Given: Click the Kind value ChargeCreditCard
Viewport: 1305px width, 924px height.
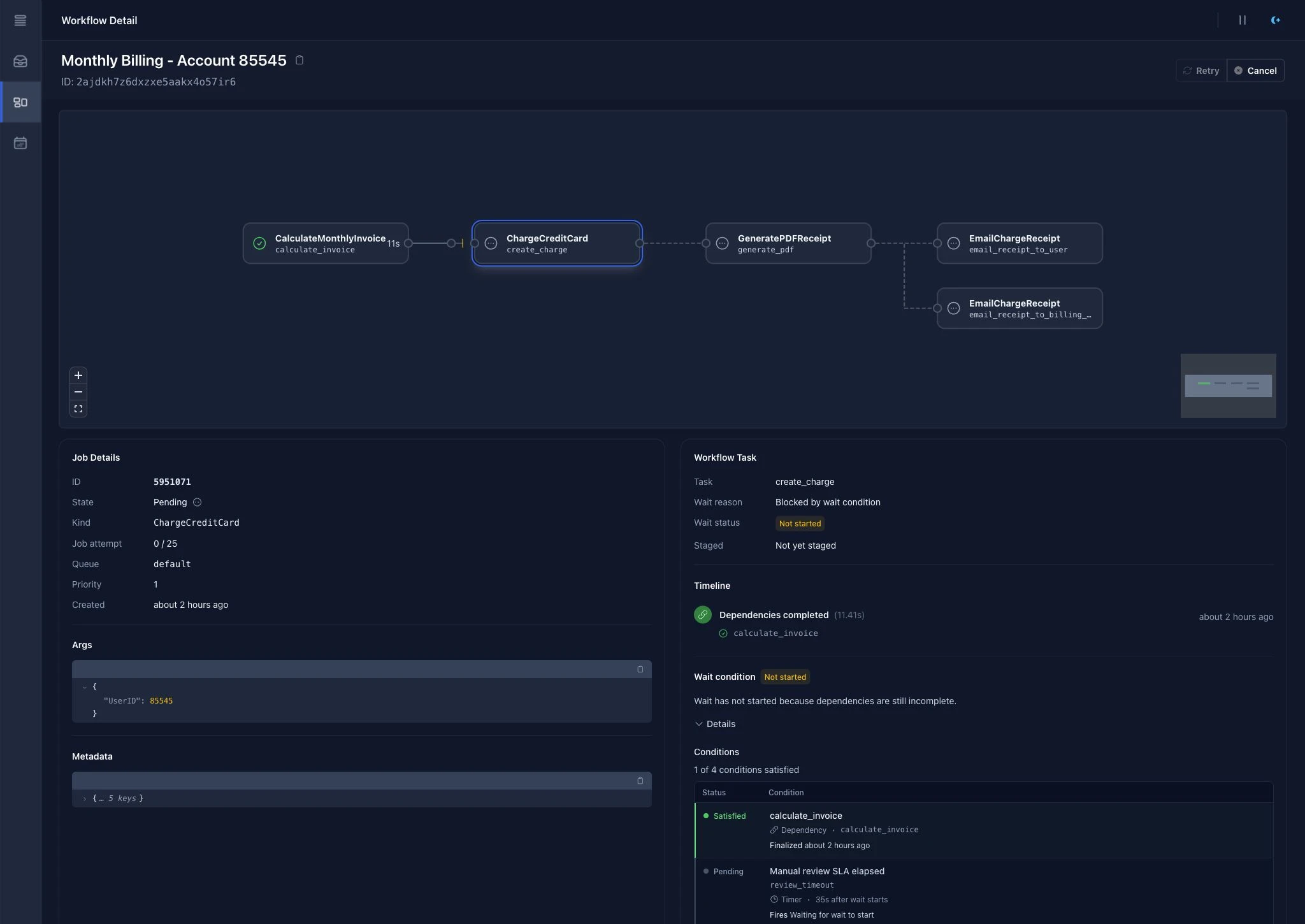Looking at the screenshot, I should click(196, 523).
